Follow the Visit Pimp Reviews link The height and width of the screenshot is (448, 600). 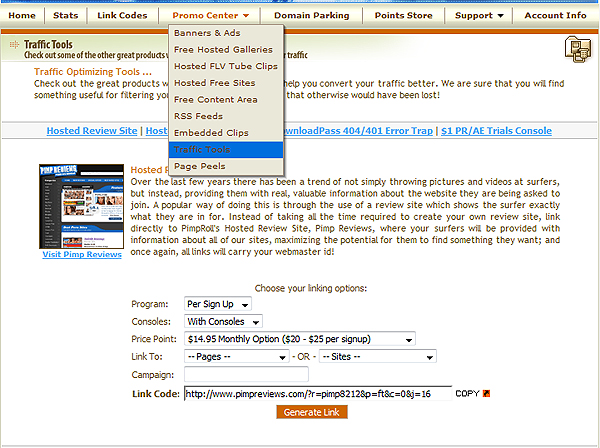coord(78,254)
